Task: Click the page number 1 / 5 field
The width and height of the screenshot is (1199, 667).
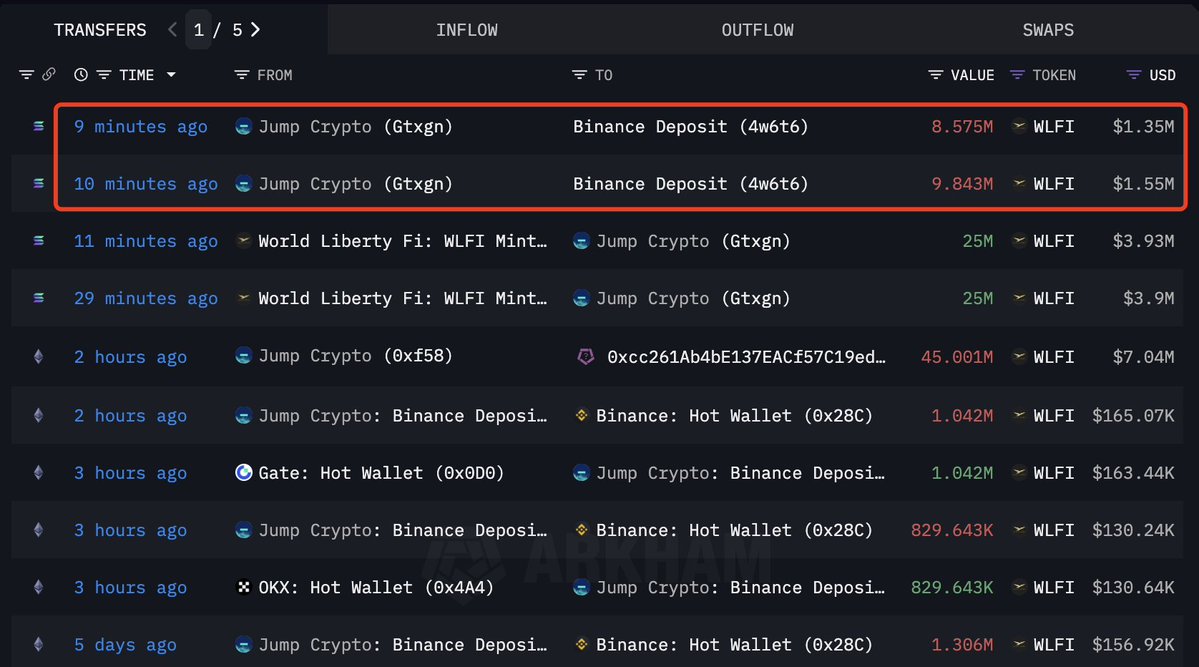Action: [215, 30]
